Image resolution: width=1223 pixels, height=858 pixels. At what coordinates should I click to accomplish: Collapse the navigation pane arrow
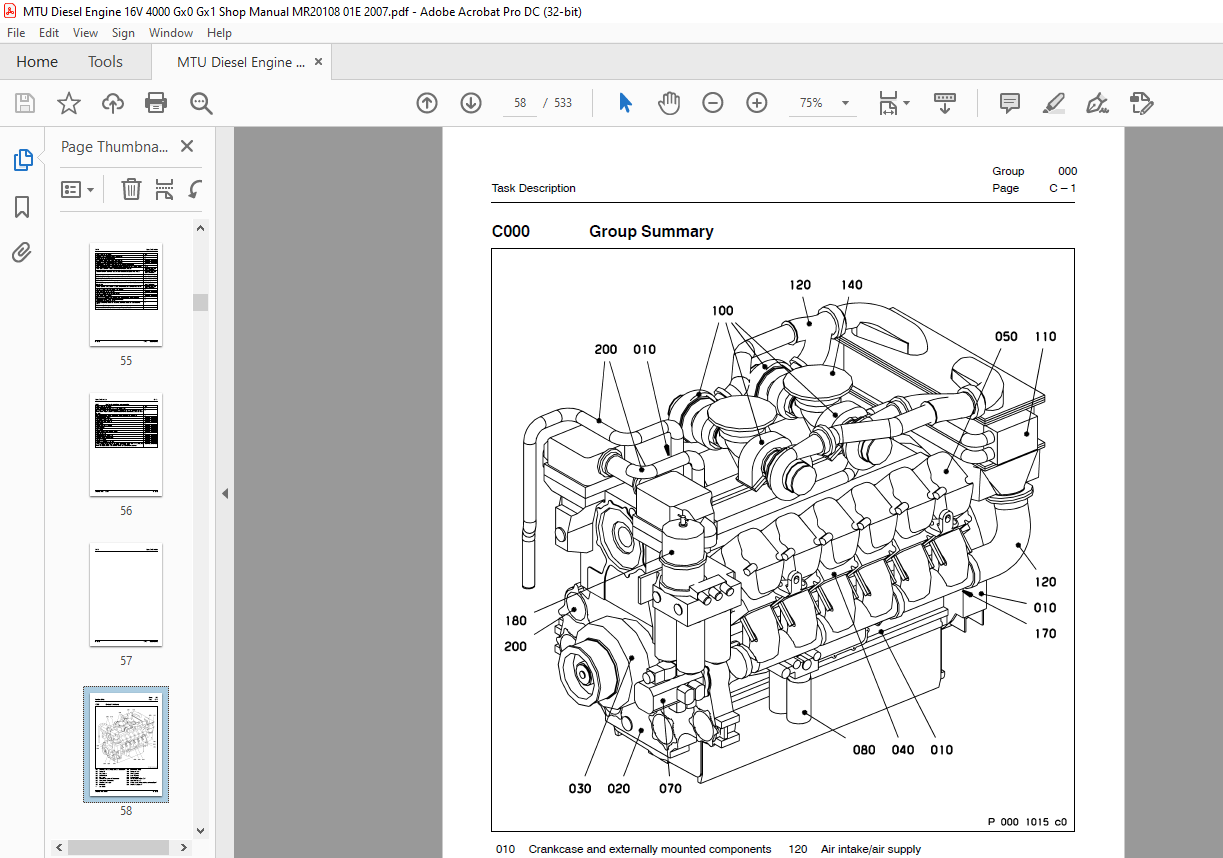pyautogui.click(x=225, y=493)
